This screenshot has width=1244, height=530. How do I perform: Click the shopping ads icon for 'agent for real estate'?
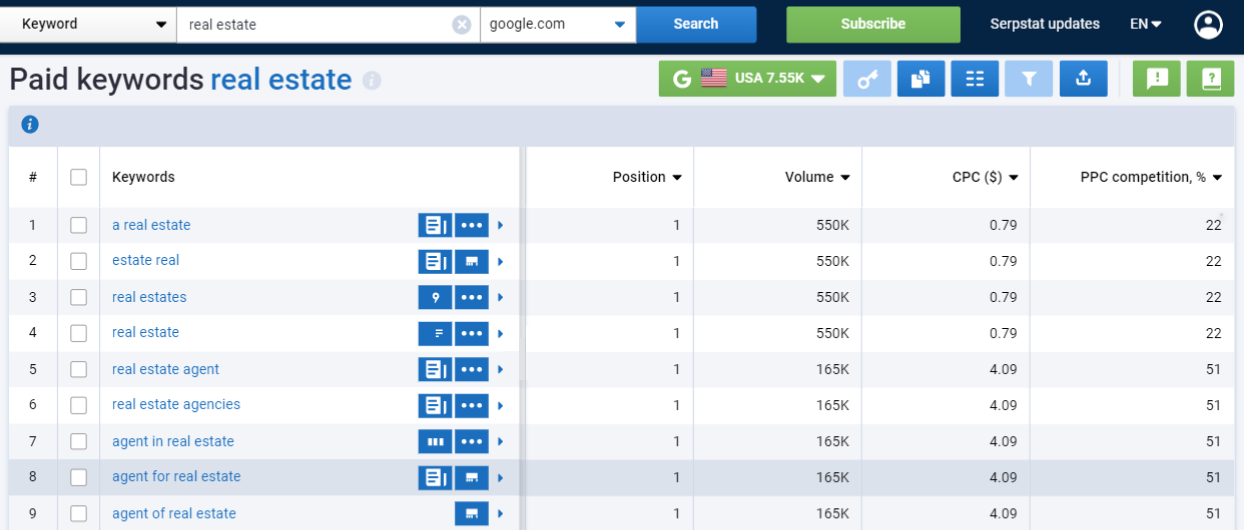coord(472,477)
